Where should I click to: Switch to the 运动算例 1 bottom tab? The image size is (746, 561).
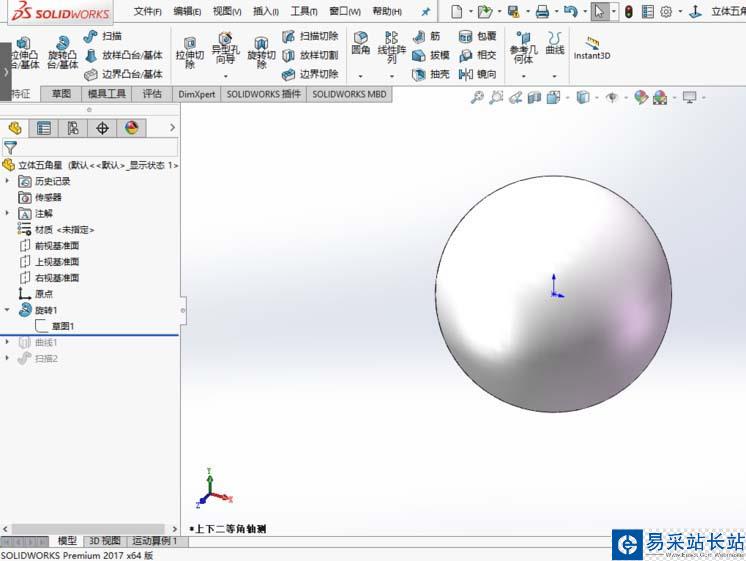(x=157, y=541)
